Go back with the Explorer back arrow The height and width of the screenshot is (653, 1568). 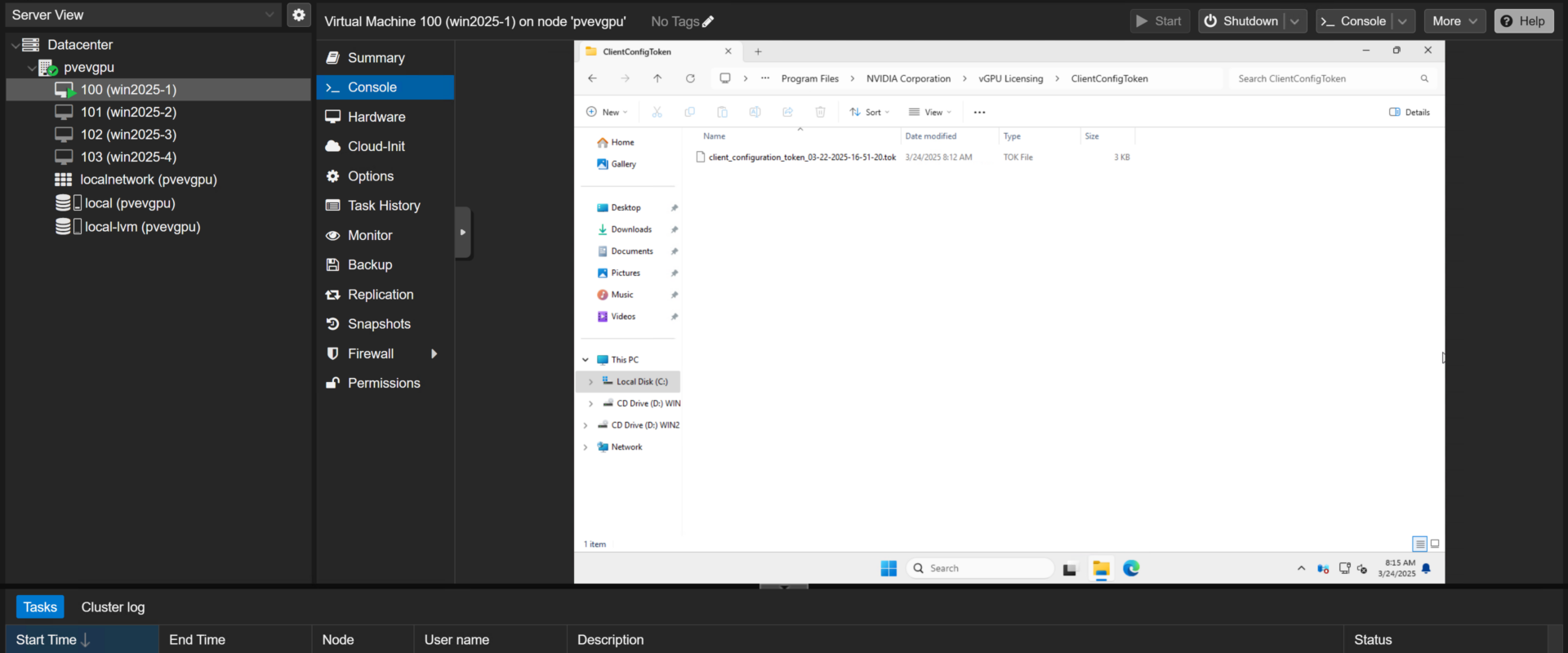592,78
